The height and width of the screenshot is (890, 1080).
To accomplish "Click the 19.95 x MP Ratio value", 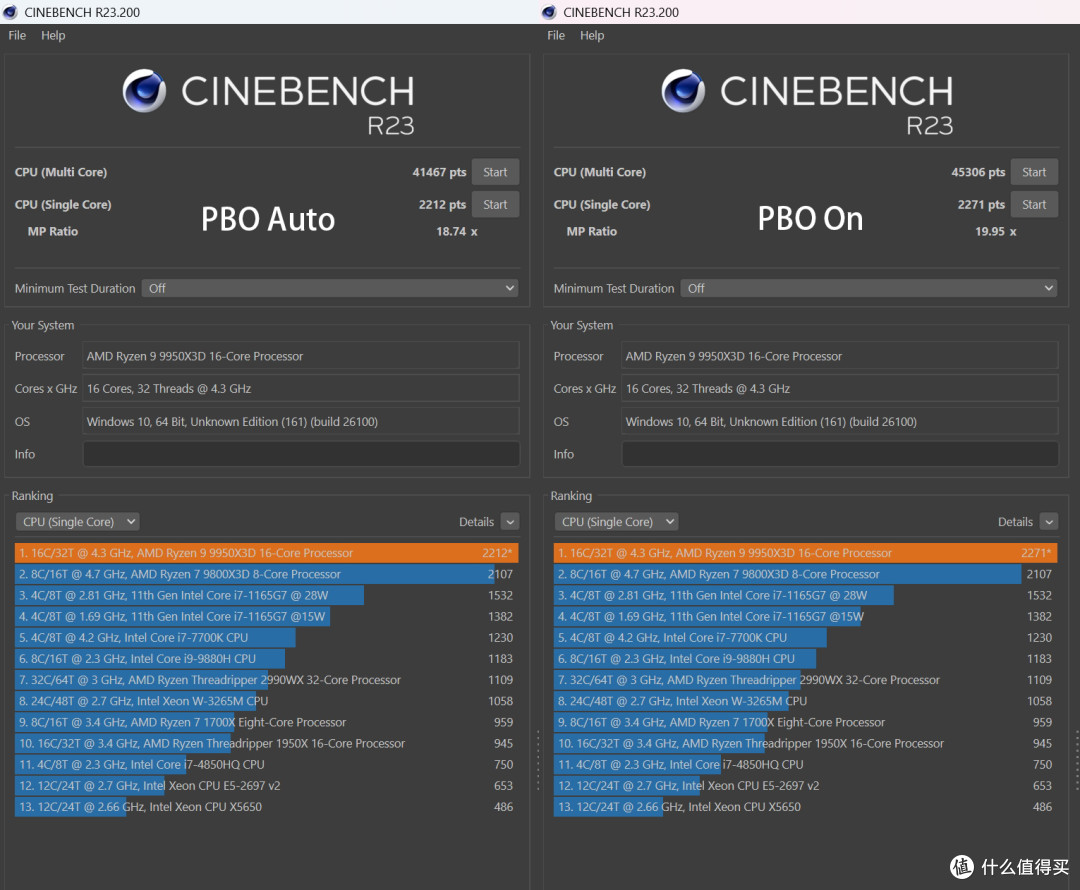I will click(x=995, y=231).
